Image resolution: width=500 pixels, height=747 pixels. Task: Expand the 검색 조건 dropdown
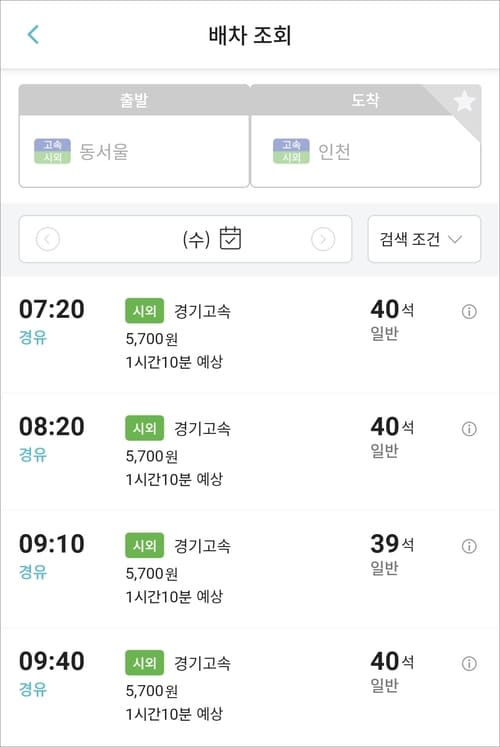pyautogui.click(x=424, y=239)
